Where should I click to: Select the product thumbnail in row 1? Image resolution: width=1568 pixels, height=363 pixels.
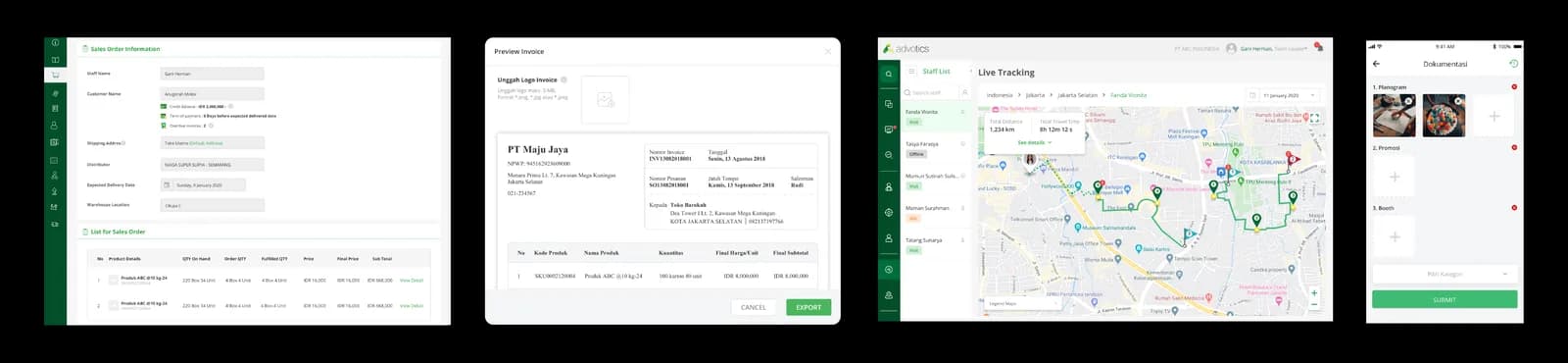(x=114, y=281)
